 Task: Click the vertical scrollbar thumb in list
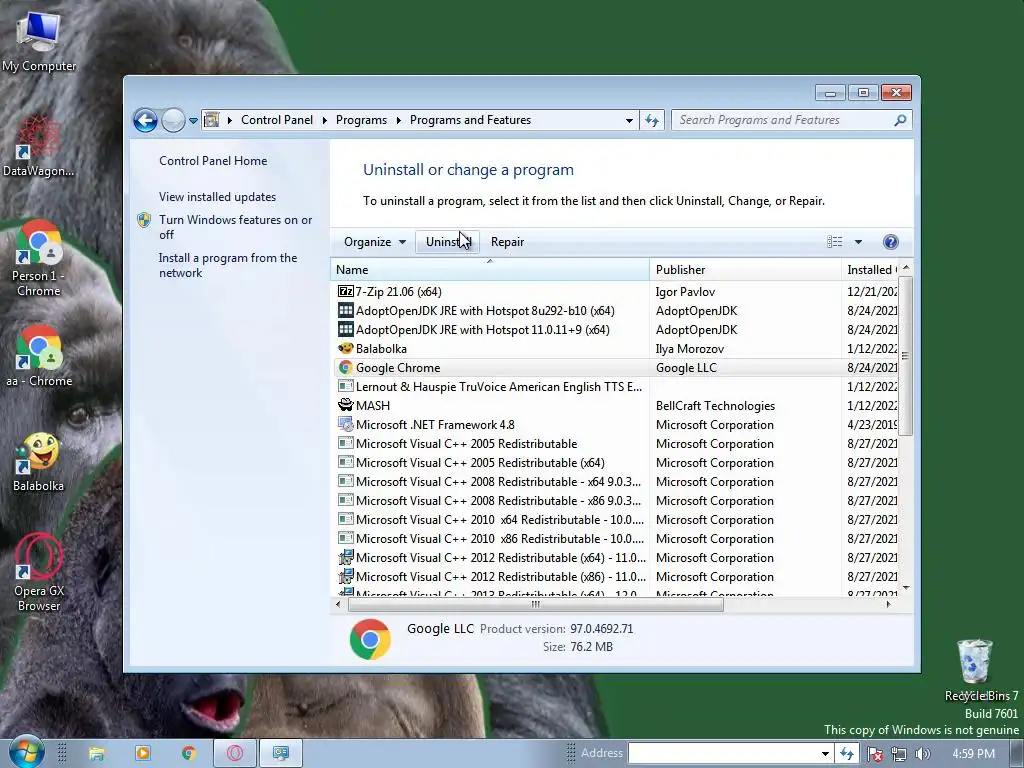(x=905, y=355)
